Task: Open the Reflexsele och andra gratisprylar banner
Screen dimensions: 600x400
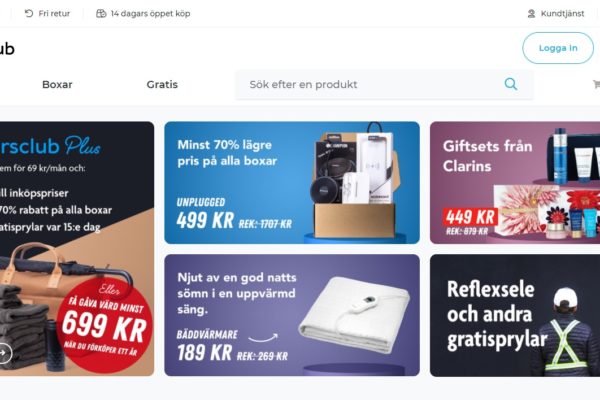Action: coord(515,315)
